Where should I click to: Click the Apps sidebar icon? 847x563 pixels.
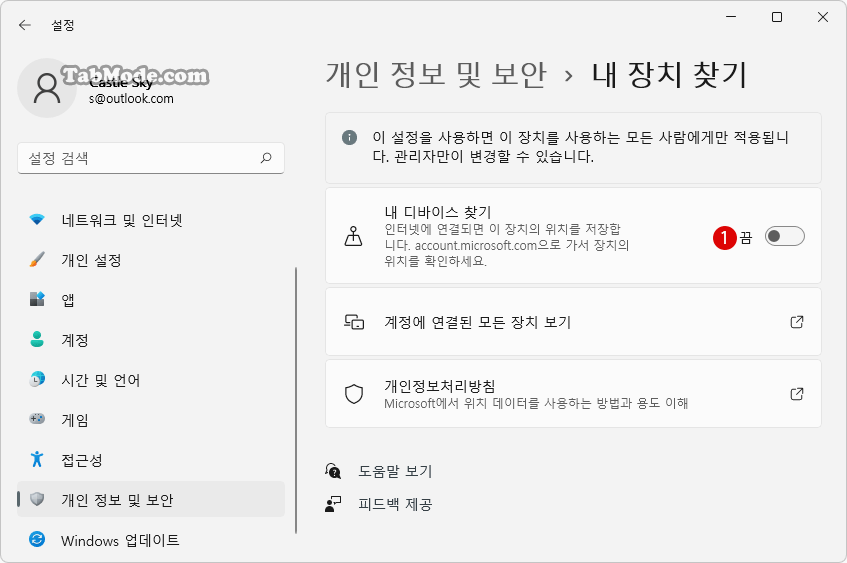pos(37,299)
